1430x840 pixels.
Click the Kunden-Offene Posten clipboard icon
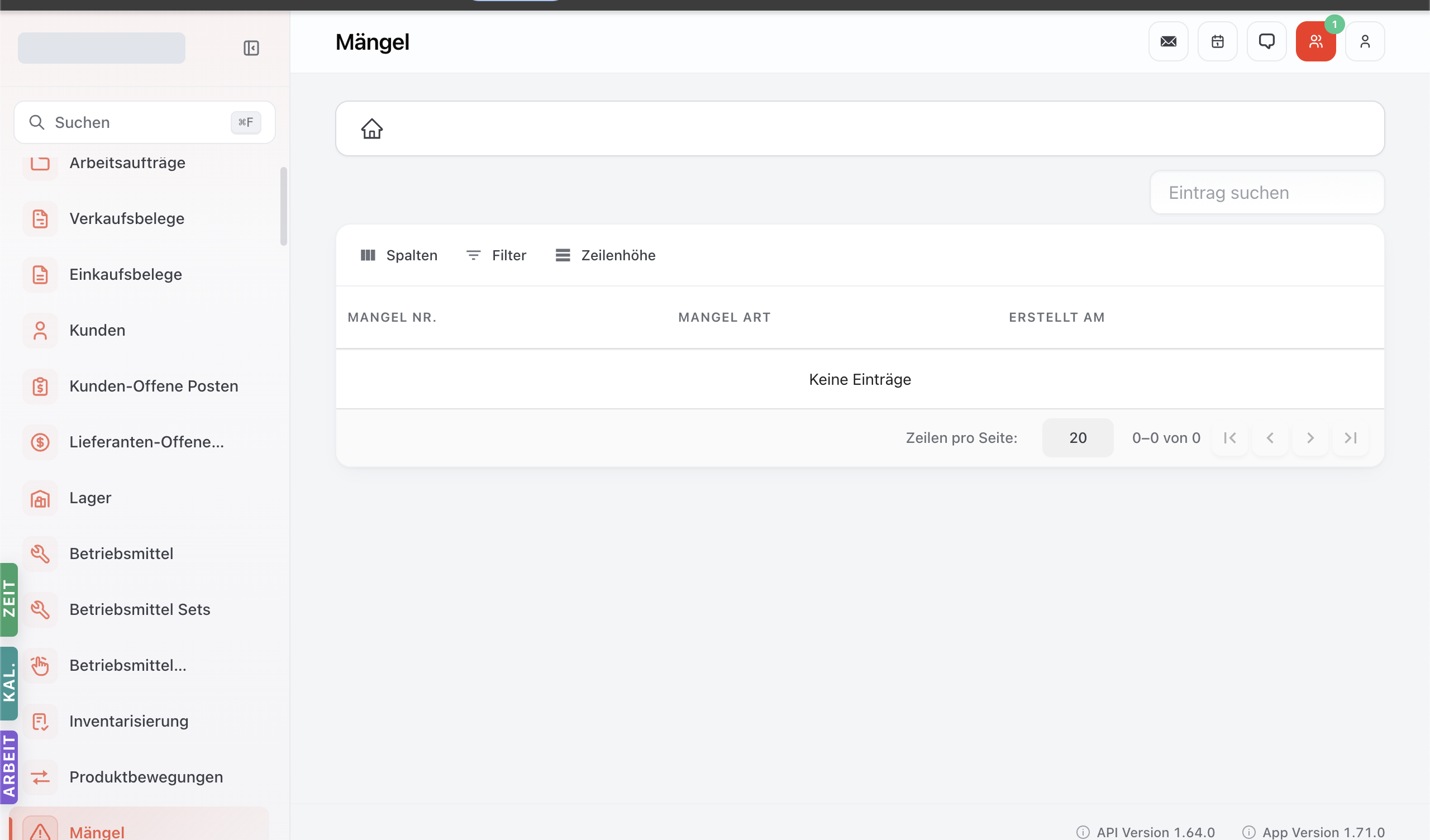[40, 386]
